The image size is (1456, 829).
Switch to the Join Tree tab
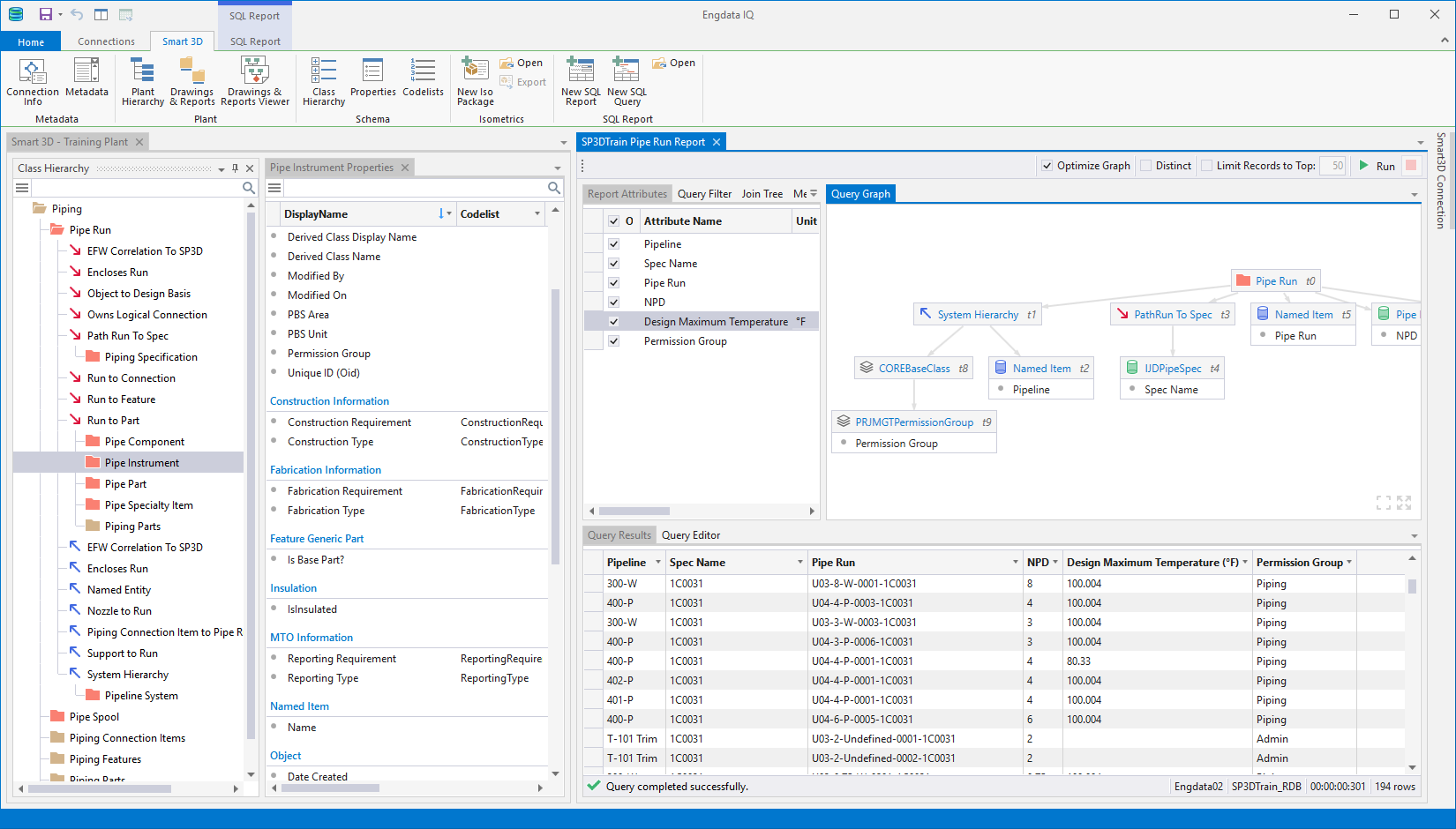(x=762, y=194)
